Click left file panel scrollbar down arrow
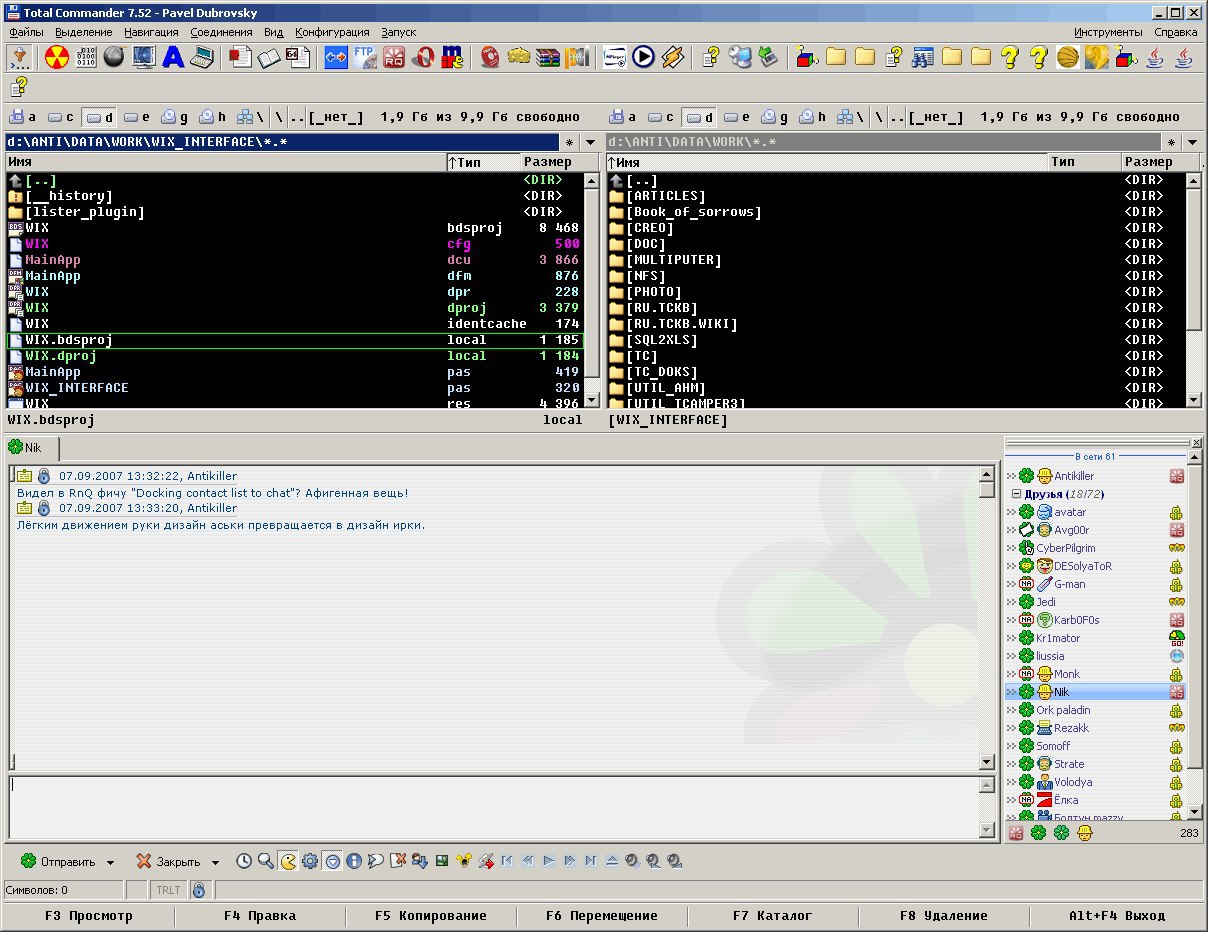This screenshot has height=932, width=1208. 590,399
